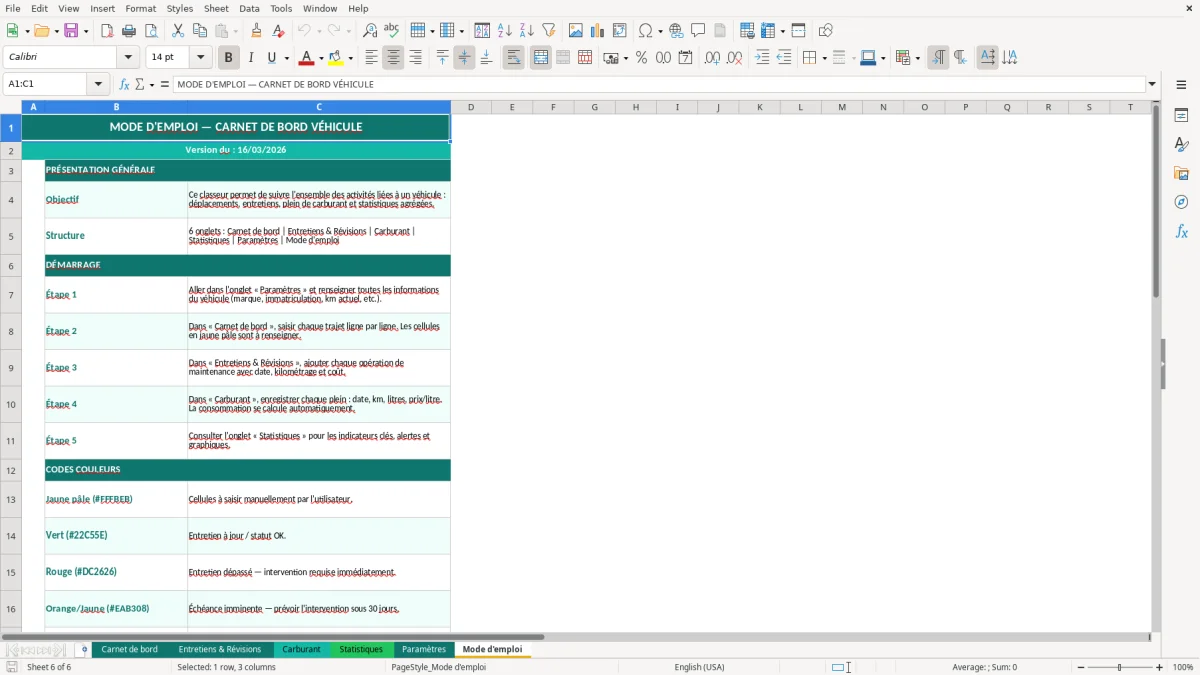Click the Save document icon
This screenshot has width=1200, height=675.
(71, 31)
